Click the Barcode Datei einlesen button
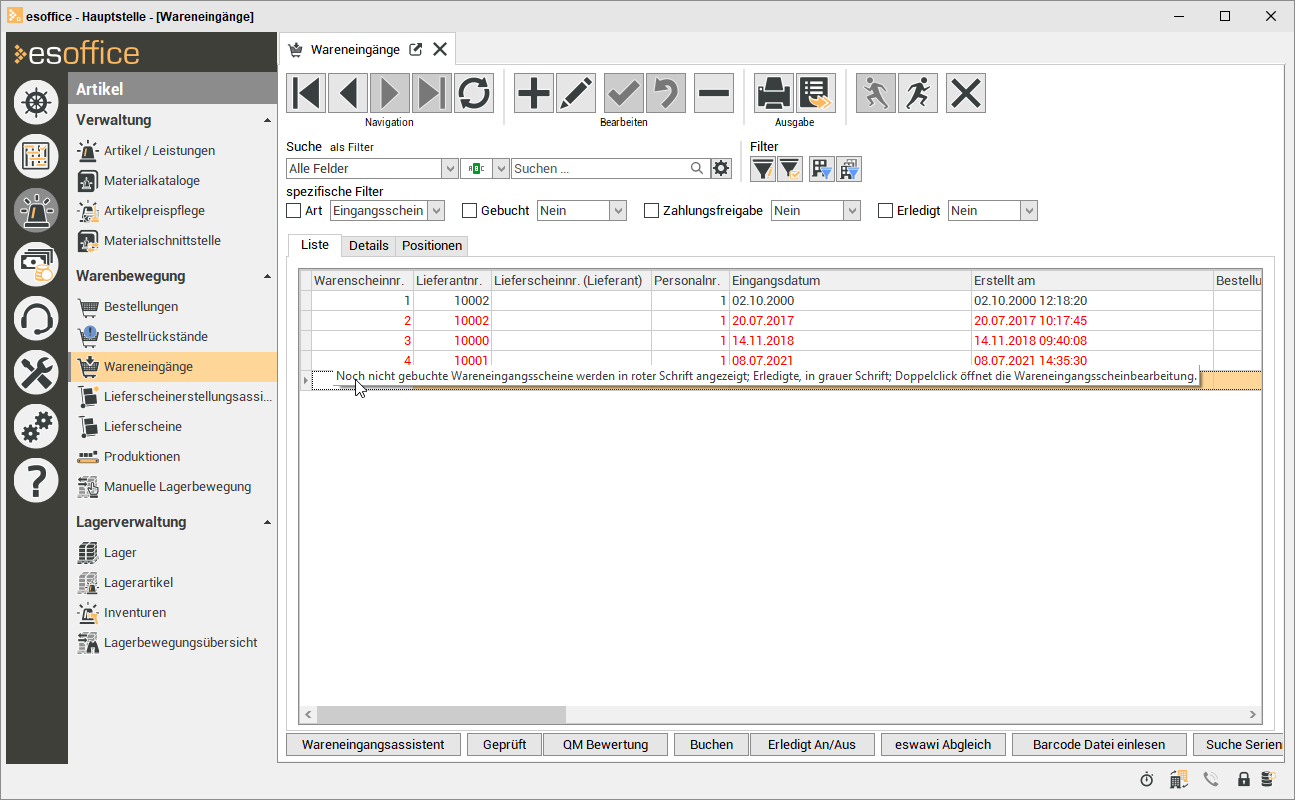The width and height of the screenshot is (1295, 800). pos(1099,745)
